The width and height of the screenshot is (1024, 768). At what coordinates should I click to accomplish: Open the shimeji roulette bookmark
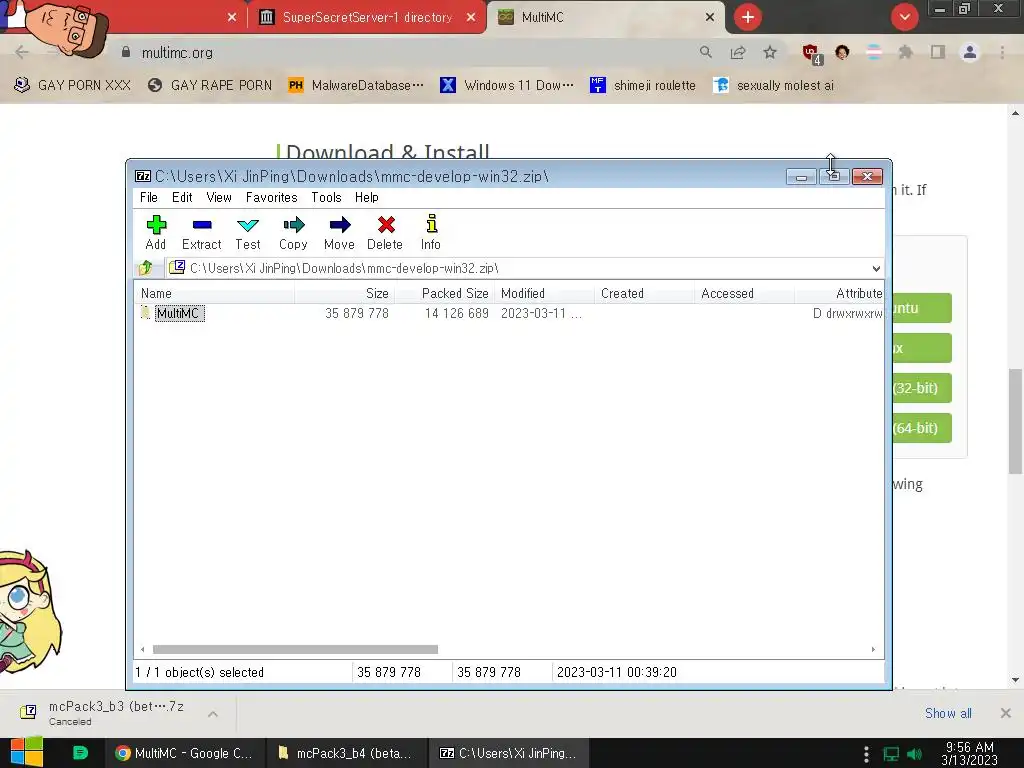click(643, 85)
